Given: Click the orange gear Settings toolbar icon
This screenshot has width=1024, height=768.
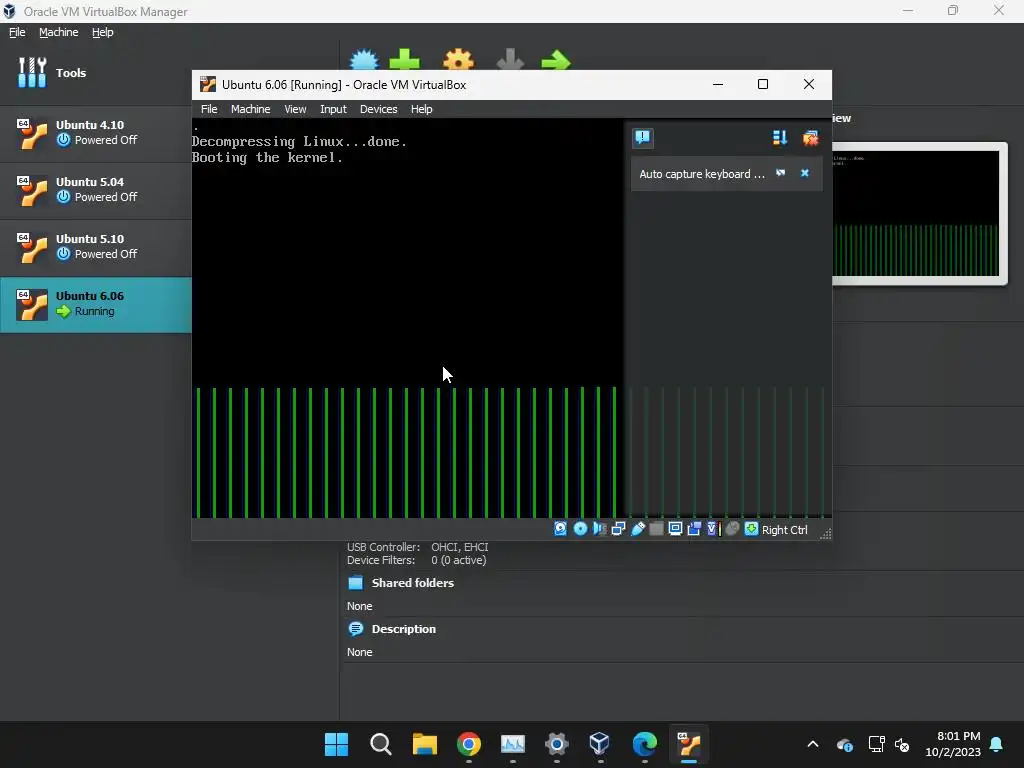Looking at the screenshot, I should tap(458, 60).
